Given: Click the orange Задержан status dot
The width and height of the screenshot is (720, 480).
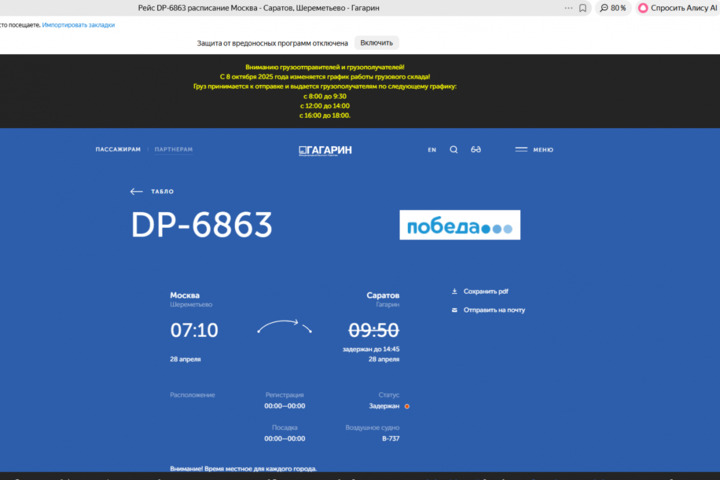Looking at the screenshot, I should click(407, 406).
